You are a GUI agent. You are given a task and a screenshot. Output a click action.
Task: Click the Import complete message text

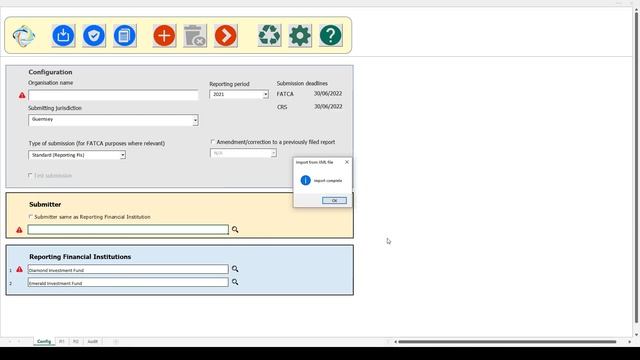(x=328, y=180)
